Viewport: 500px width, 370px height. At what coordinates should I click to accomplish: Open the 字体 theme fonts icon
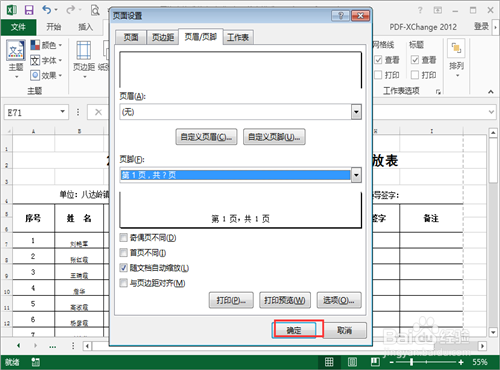coord(35,60)
